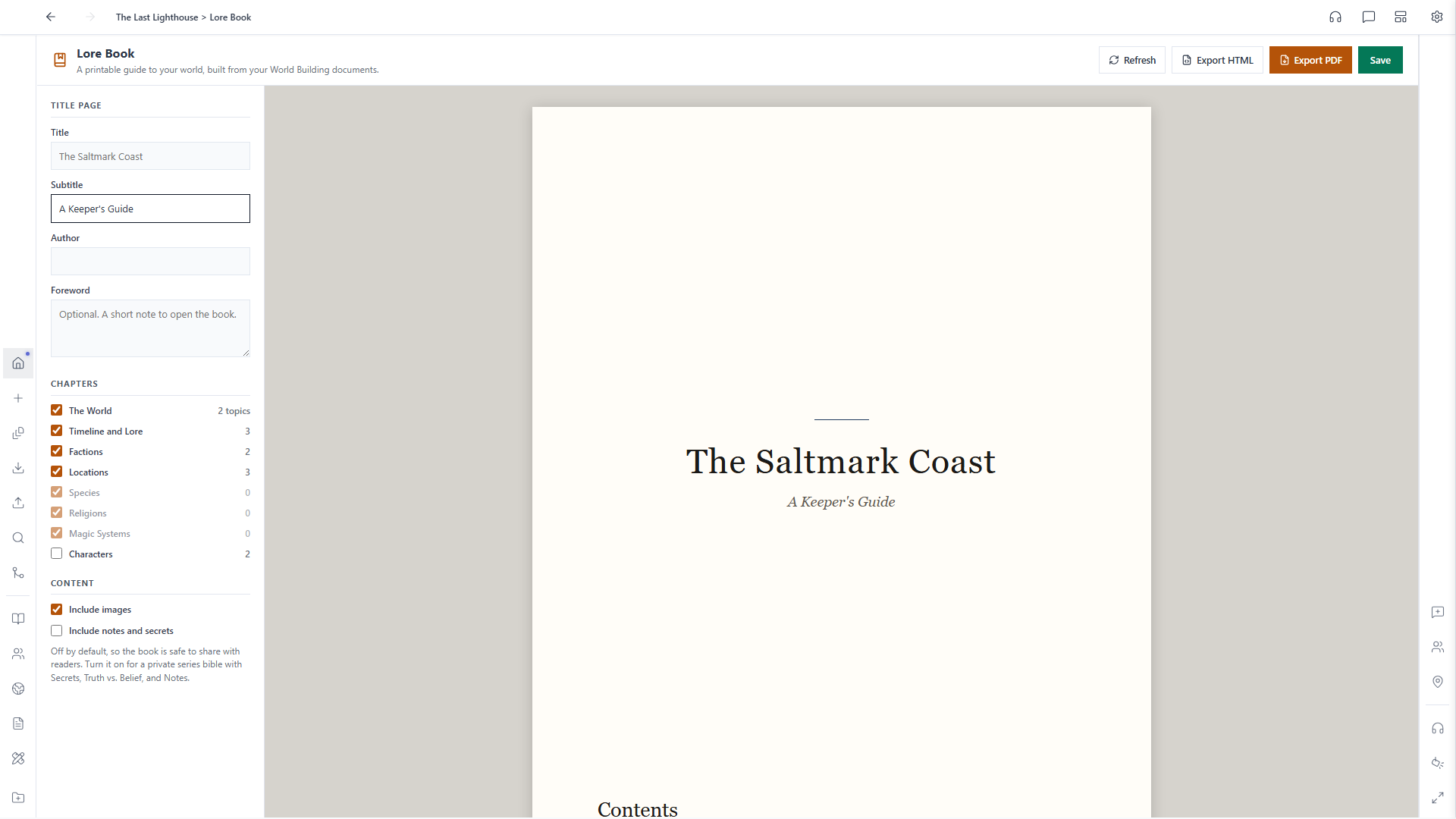Screen dimensions: 1456x819
Task: Open the globe icon in left sidebar
Action: (x=18, y=689)
